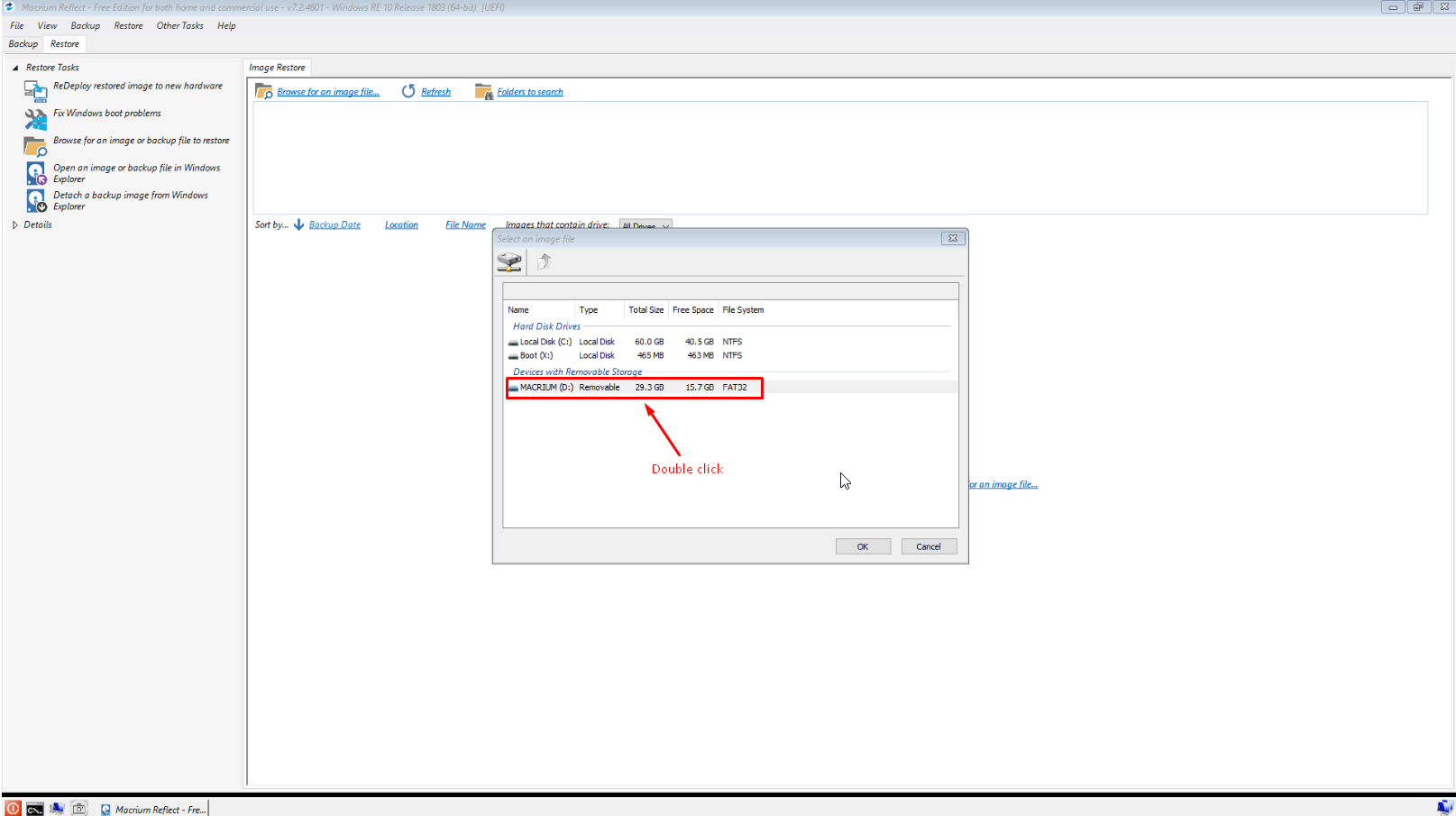Viewport: 1456px width, 816px height.
Task: Open the Backup menu in menu bar
Action: point(86,25)
